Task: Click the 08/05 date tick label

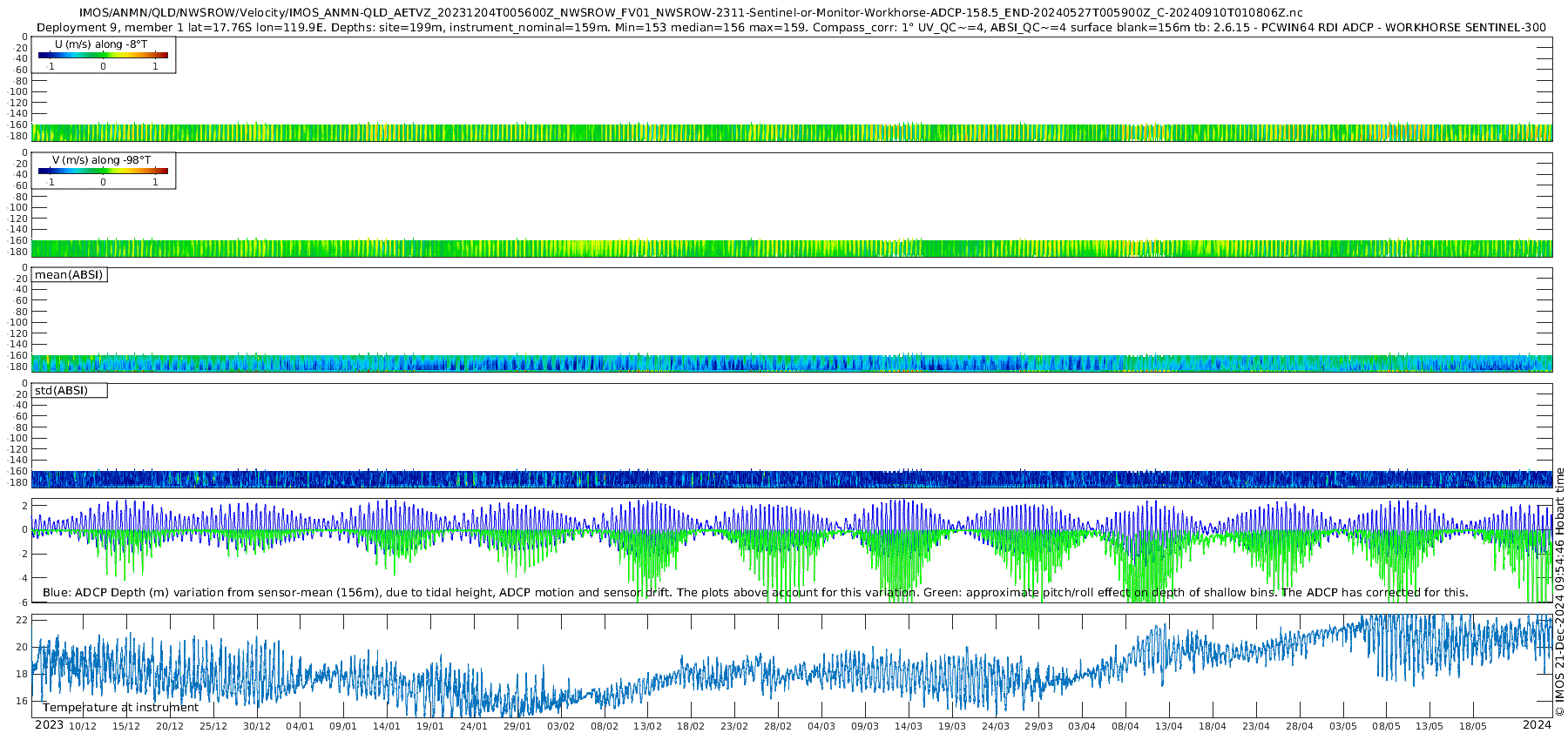Action: coord(1386,726)
